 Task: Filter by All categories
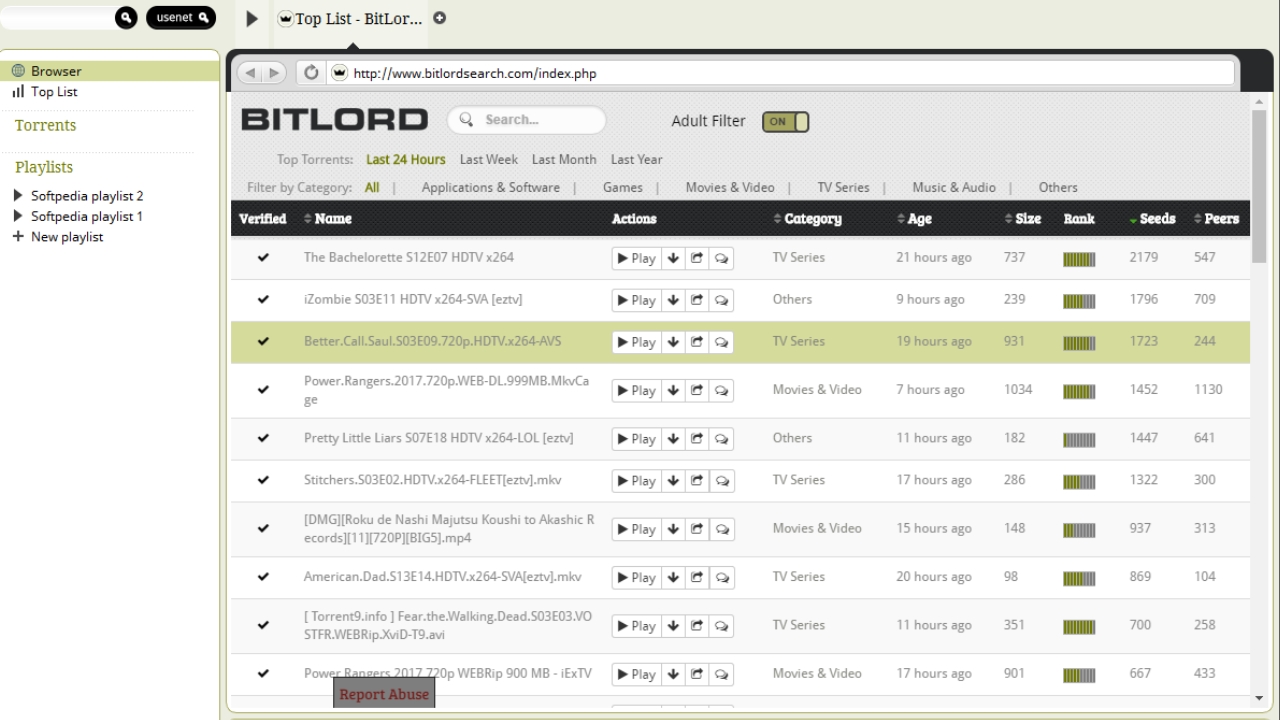click(372, 187)
